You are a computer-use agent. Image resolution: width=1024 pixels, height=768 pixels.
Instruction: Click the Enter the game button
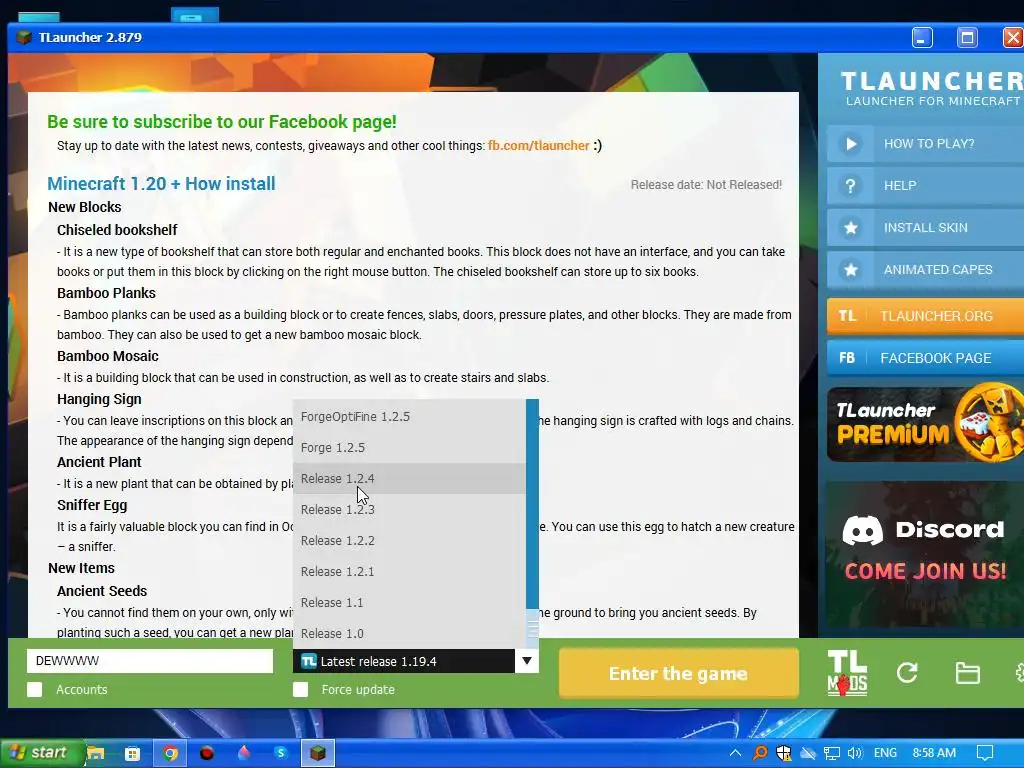click(x=679, y=673)
